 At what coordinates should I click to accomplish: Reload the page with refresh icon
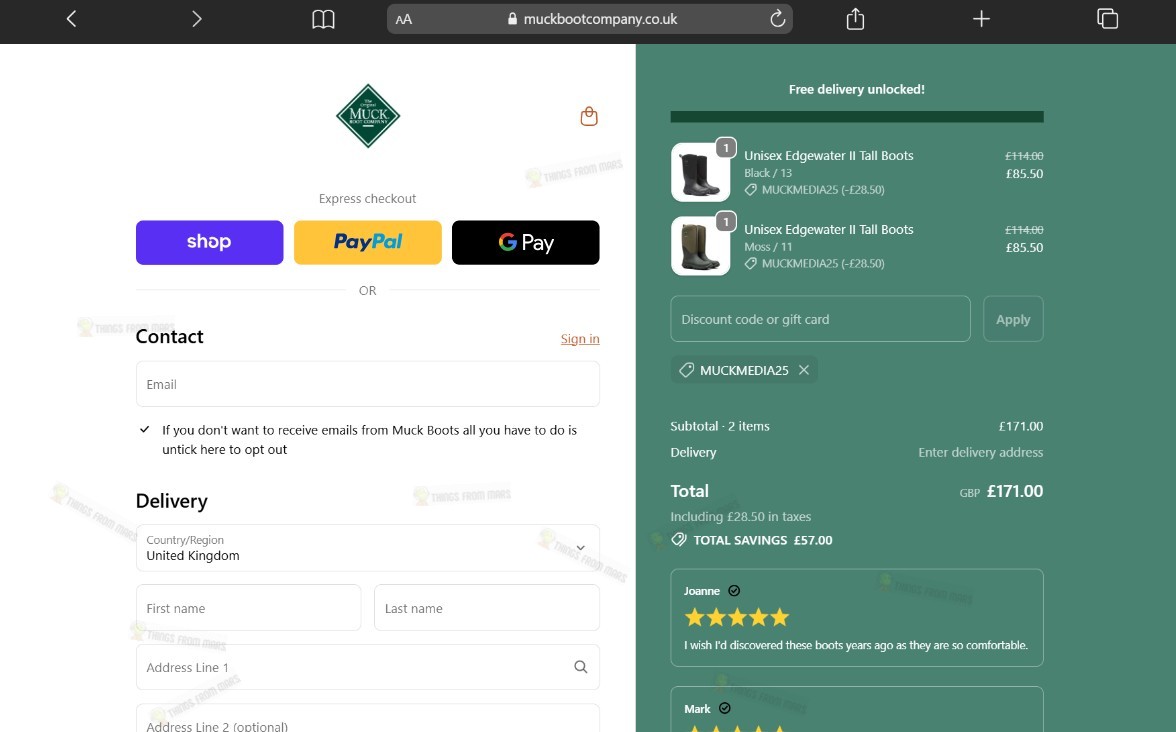[x=778, y=19]
